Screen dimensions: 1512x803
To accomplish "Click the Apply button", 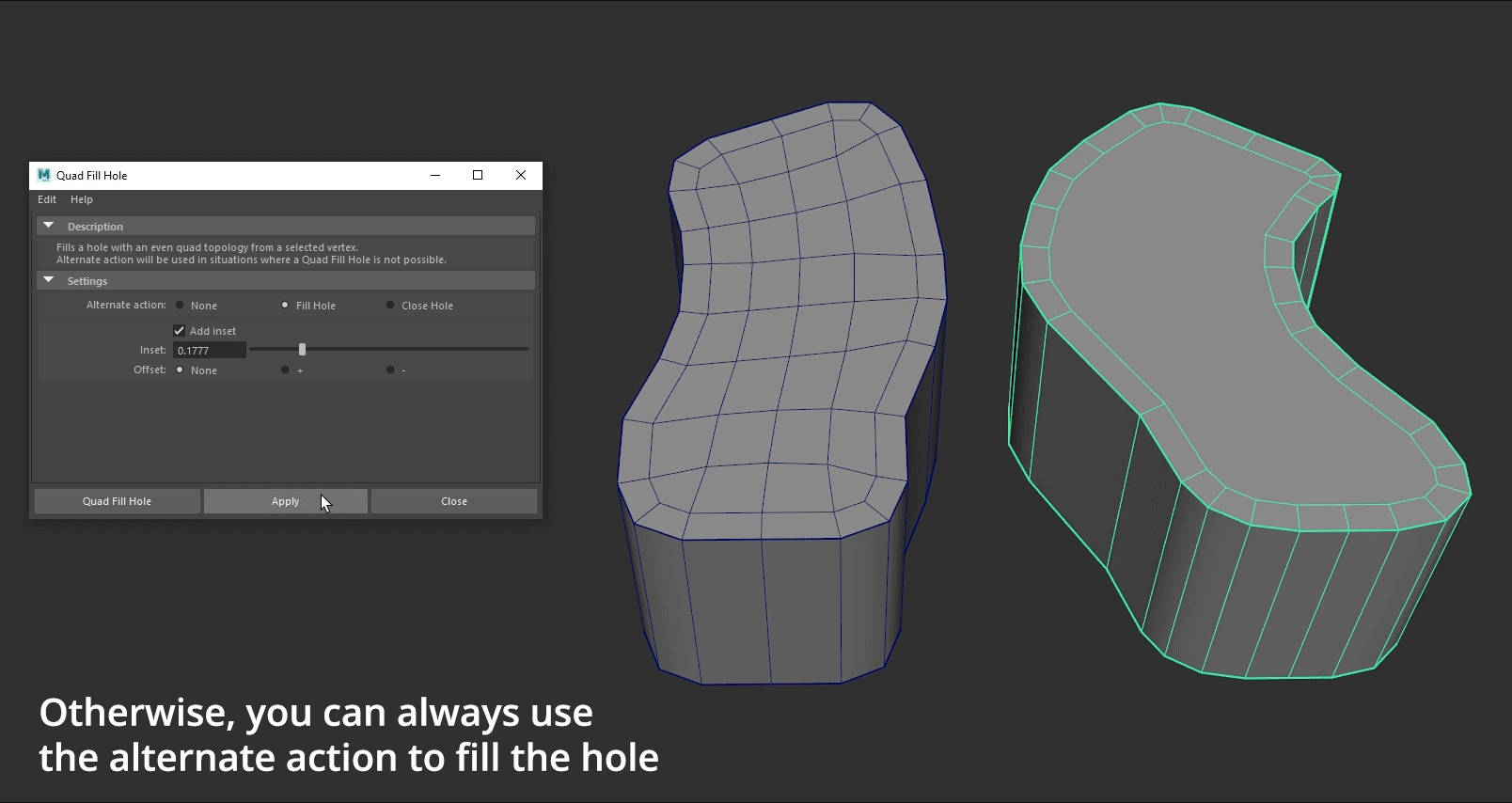I will click(286, 501).
